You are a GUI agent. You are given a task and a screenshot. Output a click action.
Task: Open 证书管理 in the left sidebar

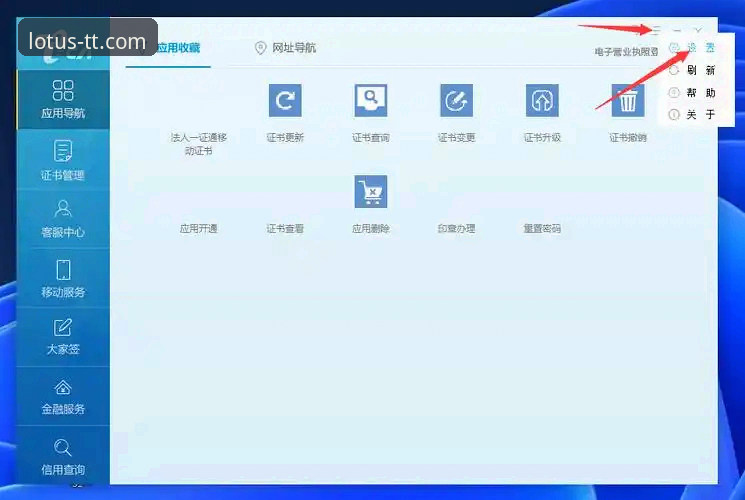pos(63,160)
